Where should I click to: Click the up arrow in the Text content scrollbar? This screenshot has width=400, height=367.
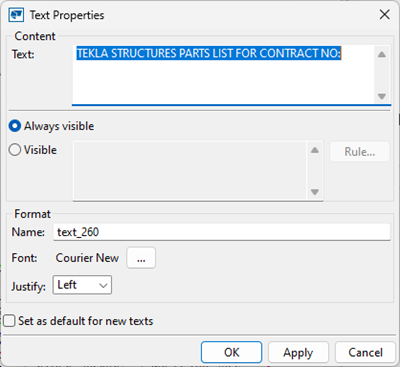(x=382, y=55)
